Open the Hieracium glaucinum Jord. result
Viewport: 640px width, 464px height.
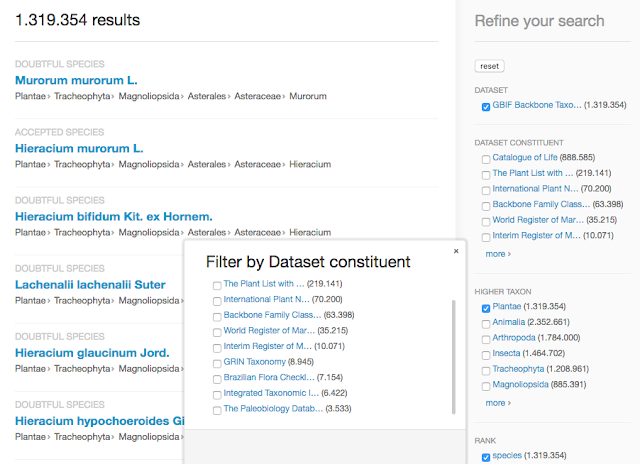point(92,352)
